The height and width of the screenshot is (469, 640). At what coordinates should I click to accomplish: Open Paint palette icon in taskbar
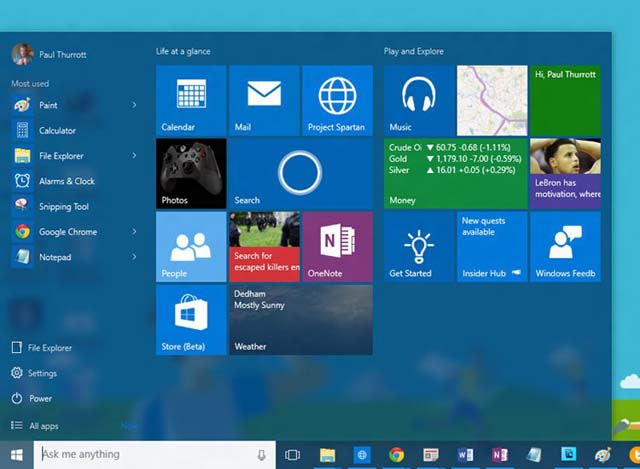pos(603,455)
